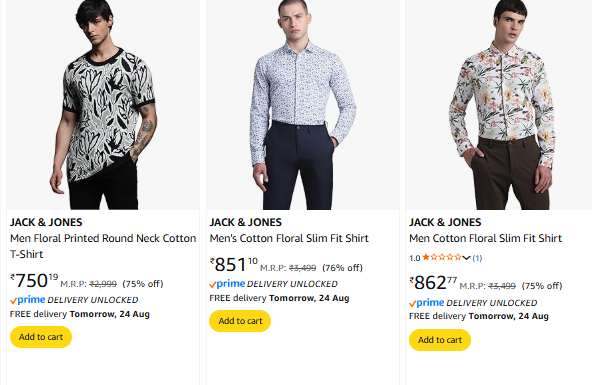
Task: Click the ₹851 price of the shirt
Action: [234, 264]
